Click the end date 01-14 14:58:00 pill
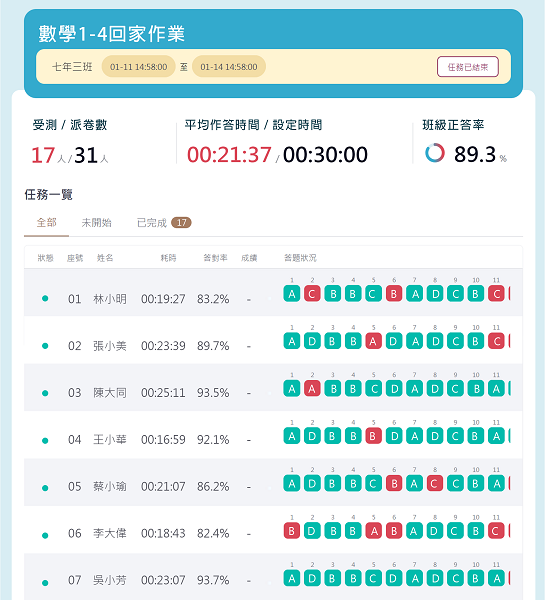Image resolution: width=545 pixels, height=600 pixels. (x=228, y=67)
